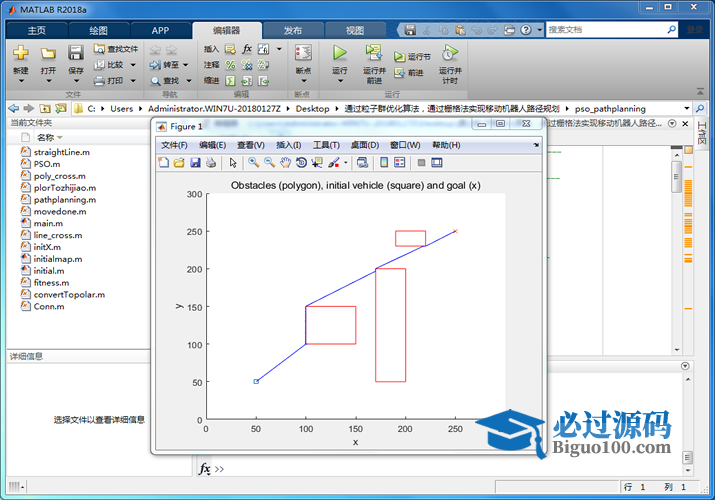This screenshot has width=715, height=500.
Task: Click Link Plot icon in Figure 1
Action: pos(363,162)
